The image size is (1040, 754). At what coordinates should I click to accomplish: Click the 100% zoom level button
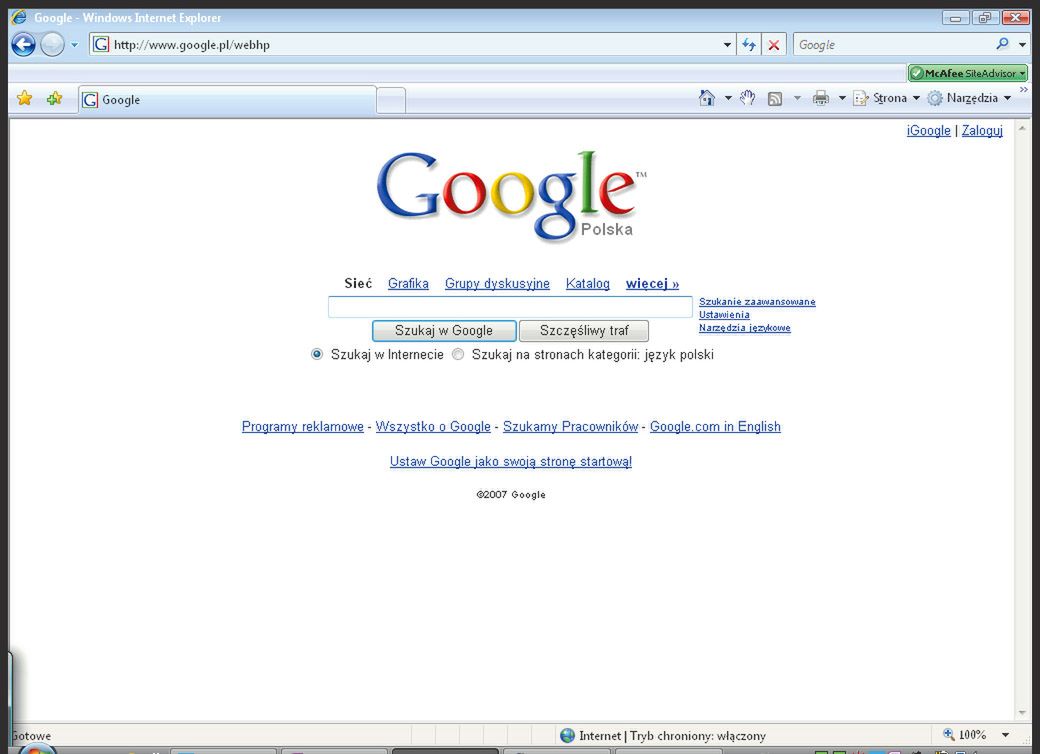[965, 735]
